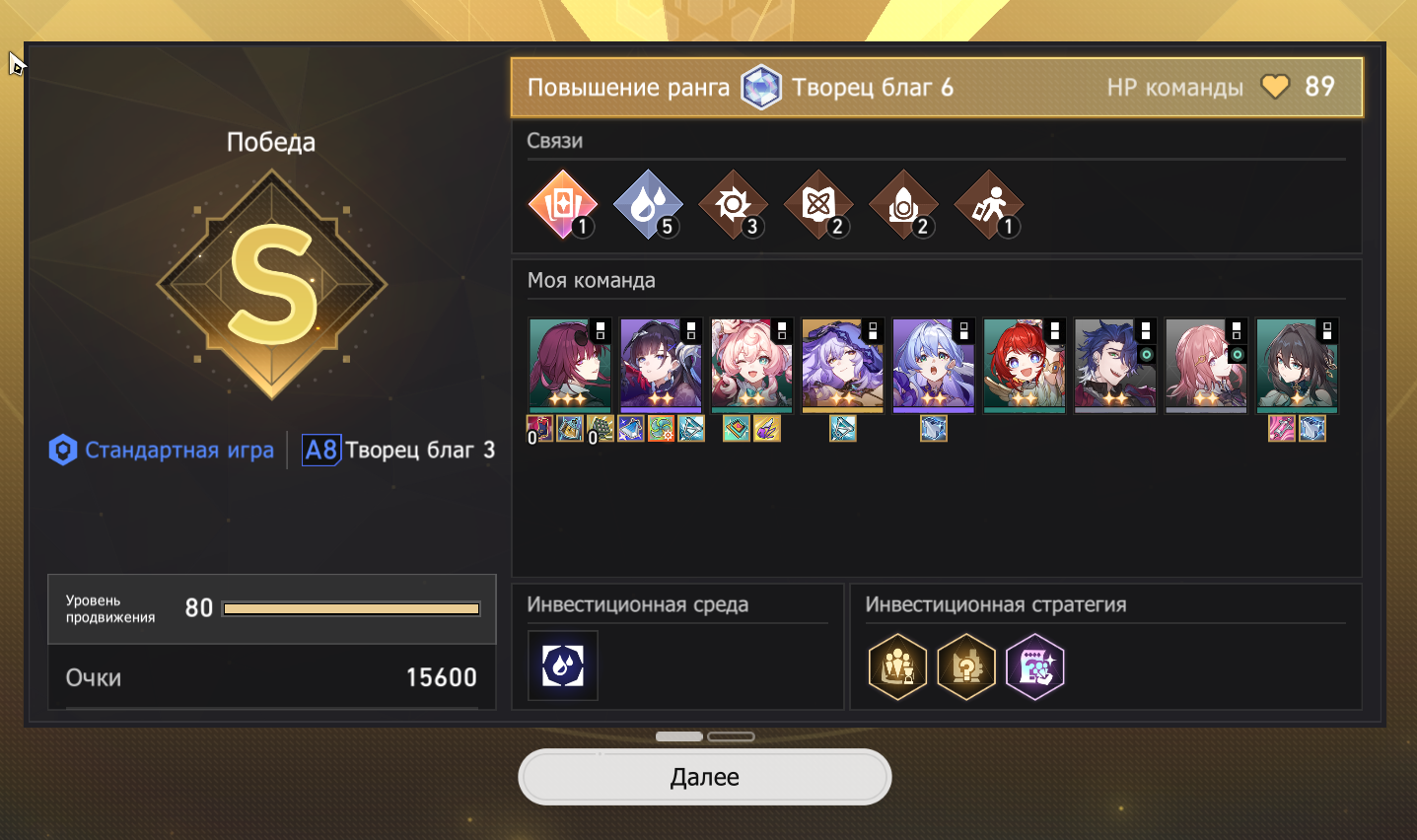
Task: Click the red-haired character portrait
Action: pyautogui.click(x=1025, y=365)
